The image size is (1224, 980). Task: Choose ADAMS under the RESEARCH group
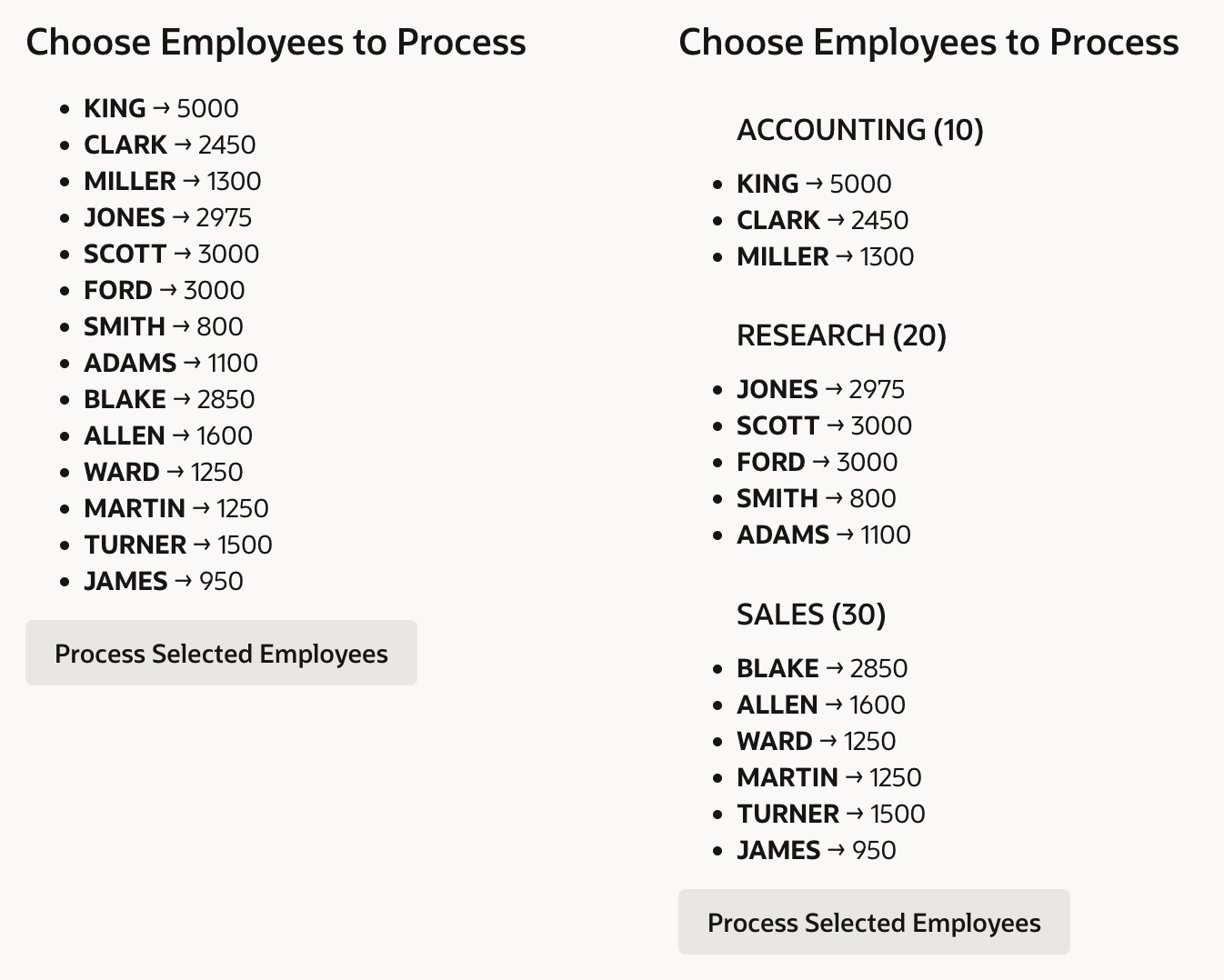click(824, 535)
